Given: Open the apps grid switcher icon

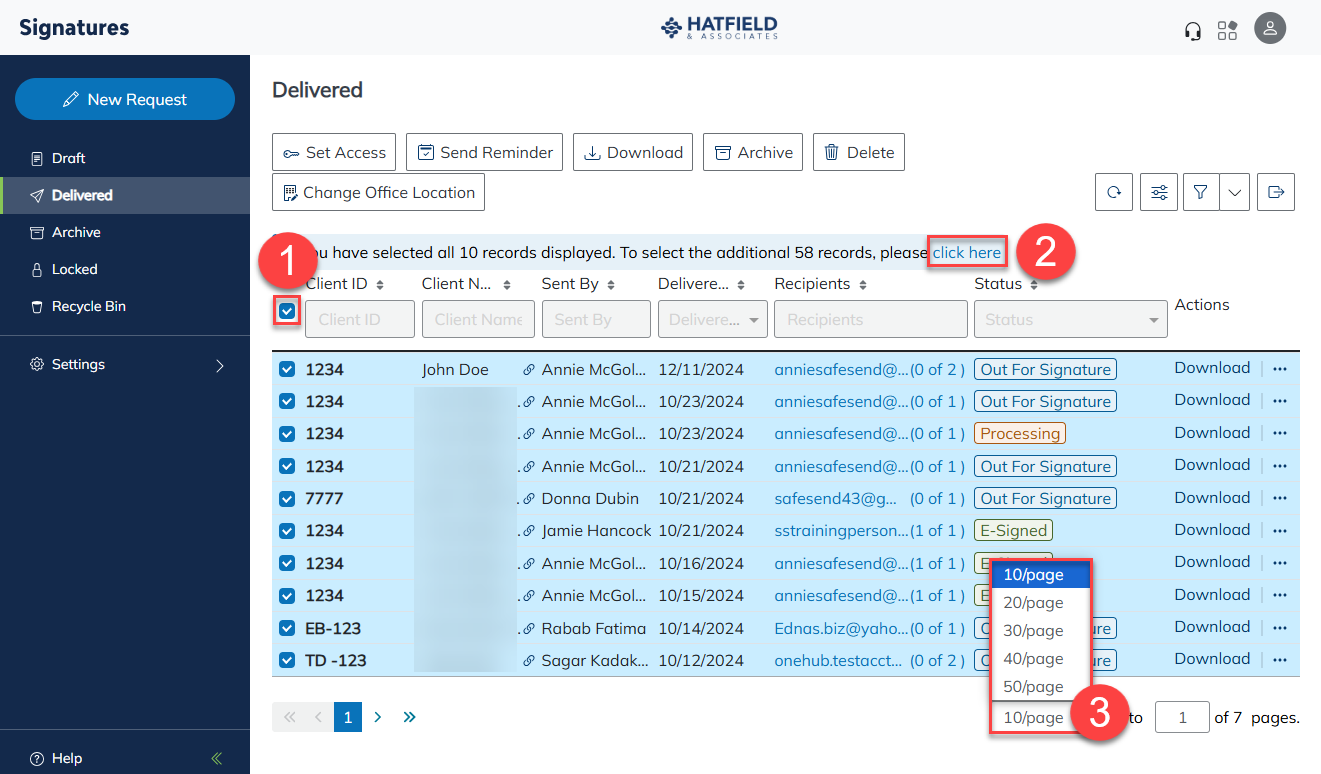Looking at the screenshot, I should [x=1227, y=30].
